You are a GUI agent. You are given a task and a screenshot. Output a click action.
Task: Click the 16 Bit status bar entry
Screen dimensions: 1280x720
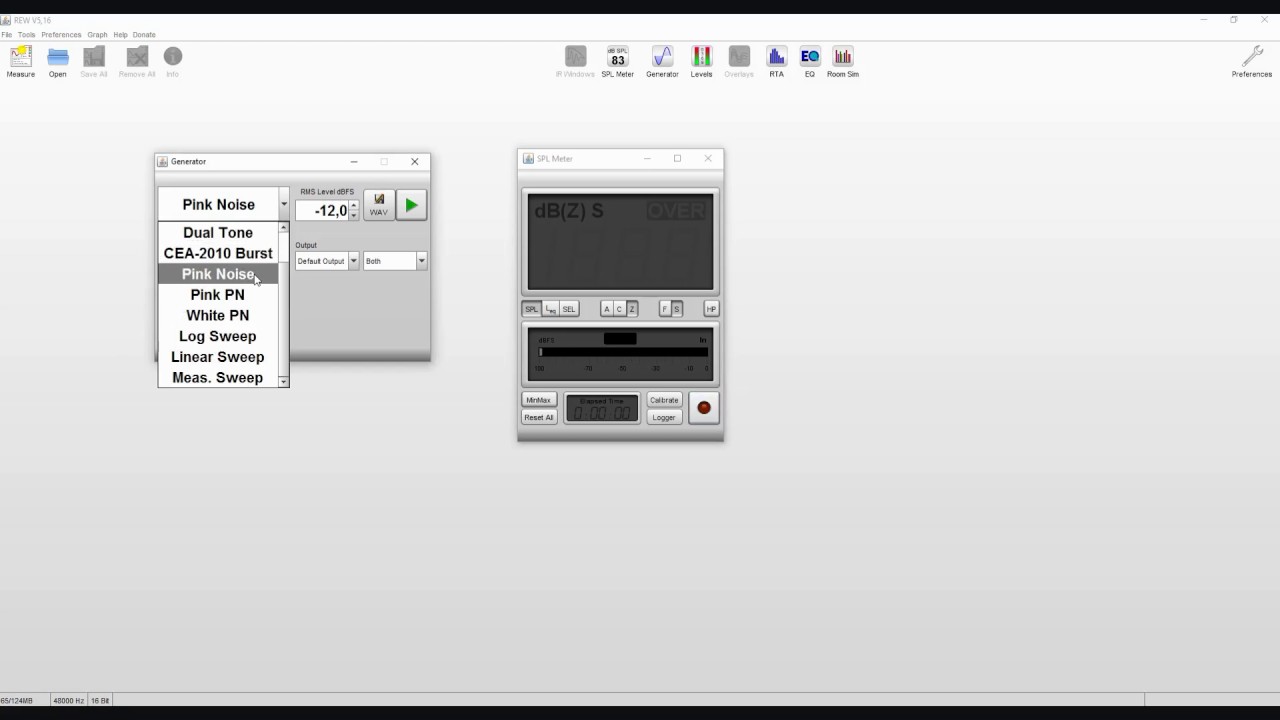click(100, 700)
